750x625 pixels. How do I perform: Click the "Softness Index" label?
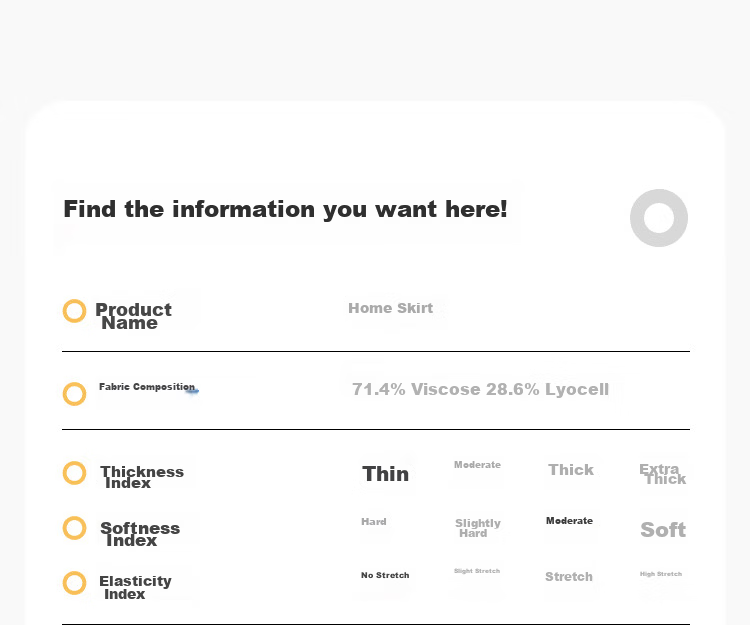pos(140,534)
